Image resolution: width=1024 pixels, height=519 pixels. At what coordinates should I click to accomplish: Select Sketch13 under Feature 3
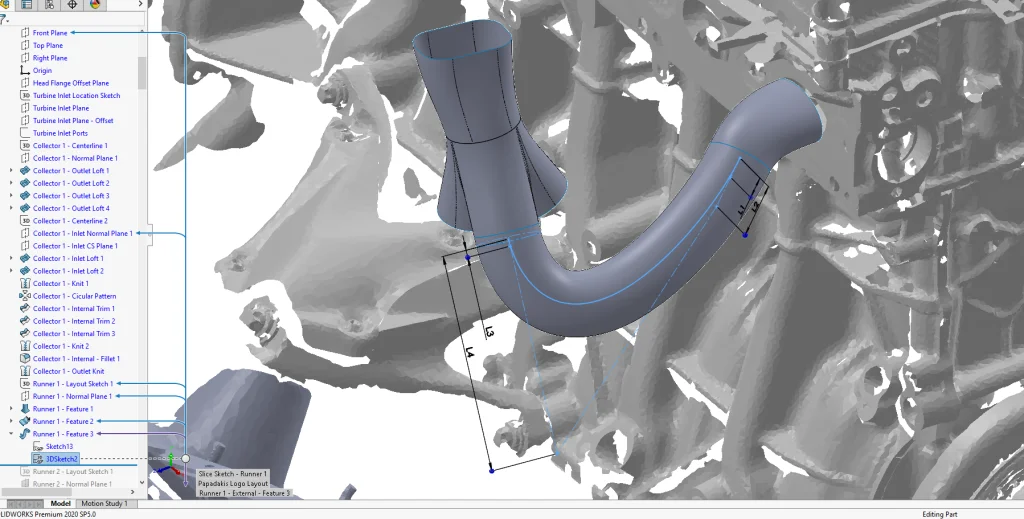click(59, 447)
